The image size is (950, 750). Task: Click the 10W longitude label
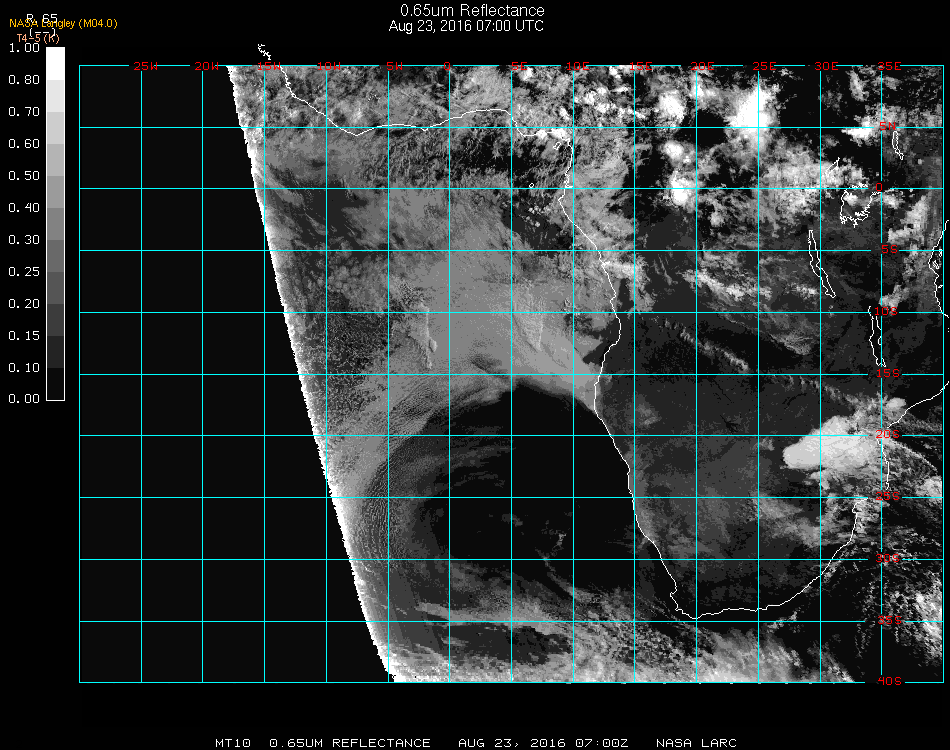click(x=327, y=66)
